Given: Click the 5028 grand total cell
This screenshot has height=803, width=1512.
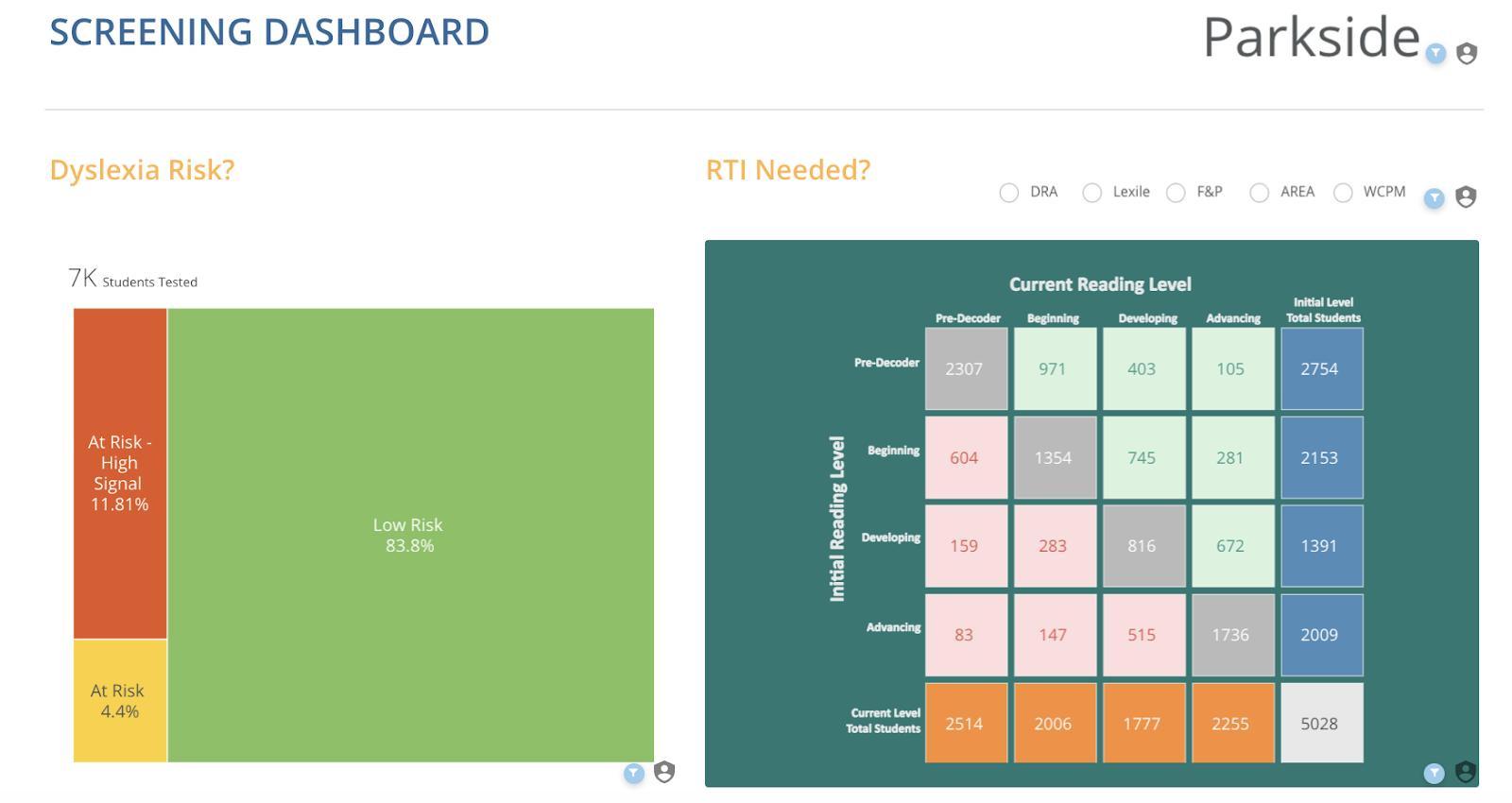Looking at the screenshot, I should [x=1321, y=723].
